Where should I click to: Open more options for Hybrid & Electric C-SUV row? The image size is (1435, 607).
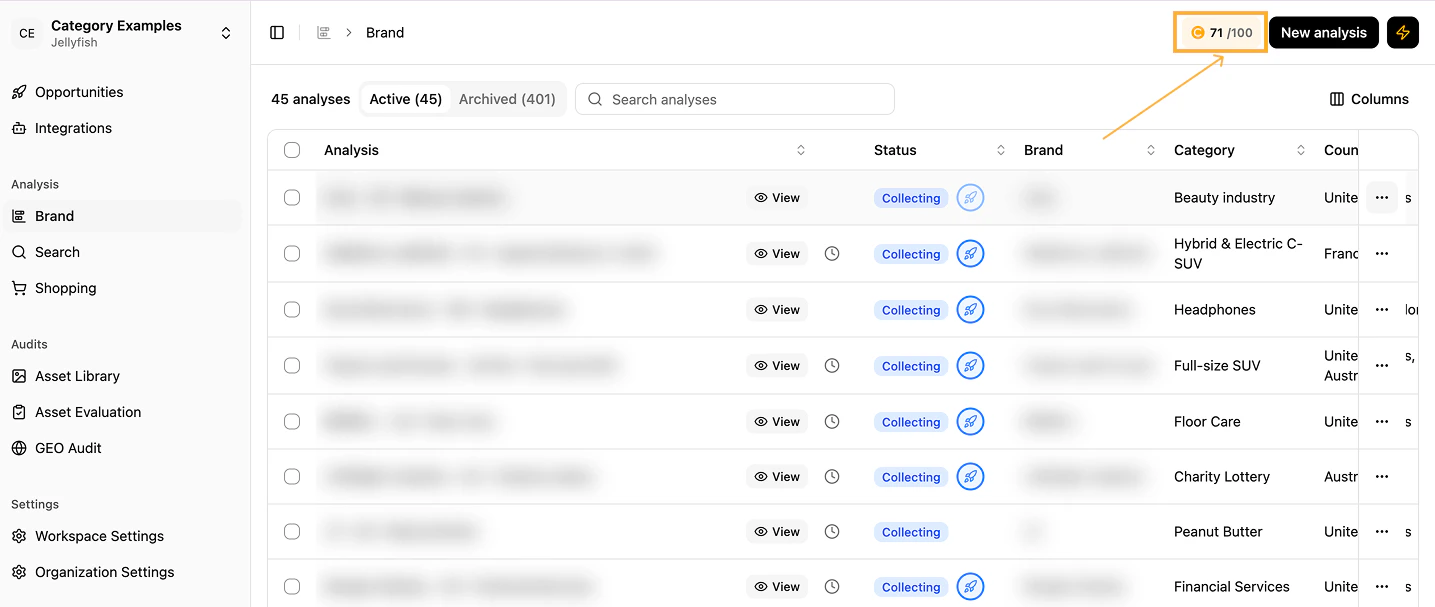click(x=1382, y=254)
